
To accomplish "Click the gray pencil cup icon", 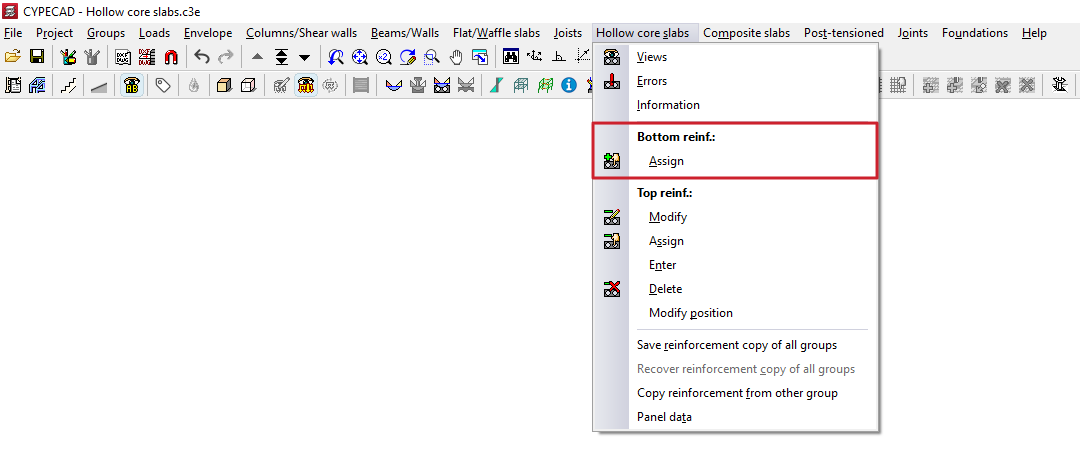I will pyautogui.click(x=92, y=57).
